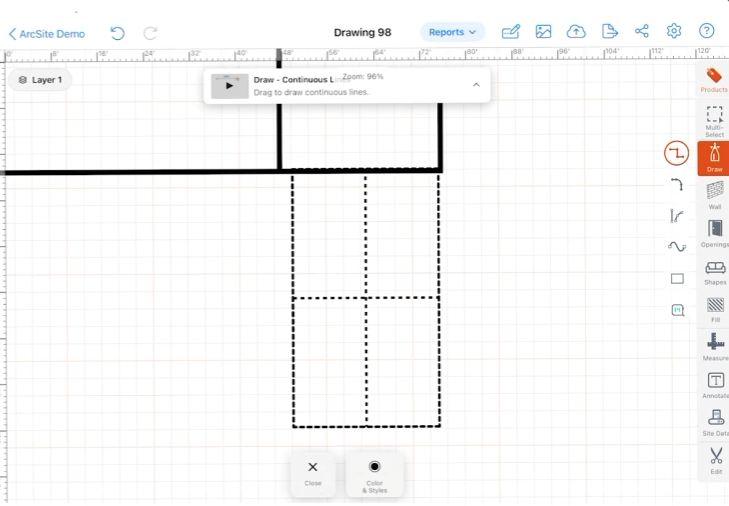Choose the line-and-arc draw mode
The width and height of the screenshot is (729, 506).
point(676,216)
